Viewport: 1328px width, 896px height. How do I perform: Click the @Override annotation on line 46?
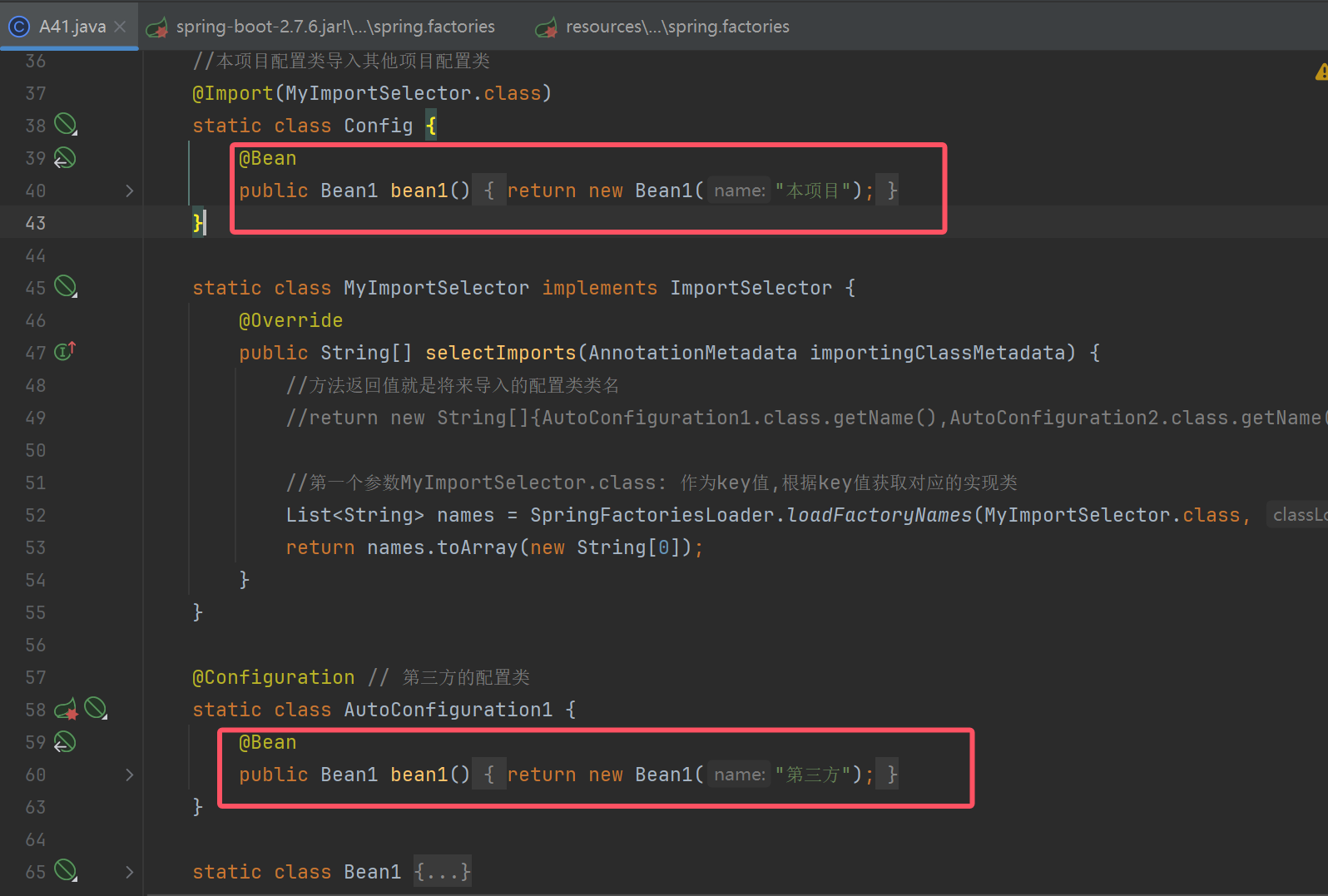pos(291,320)
